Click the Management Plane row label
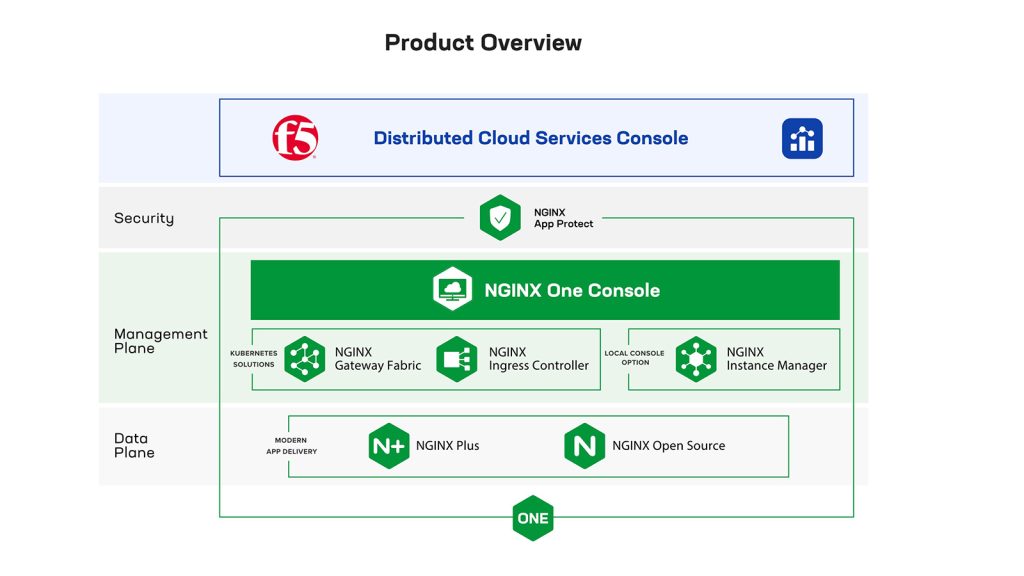 [161, 341]
